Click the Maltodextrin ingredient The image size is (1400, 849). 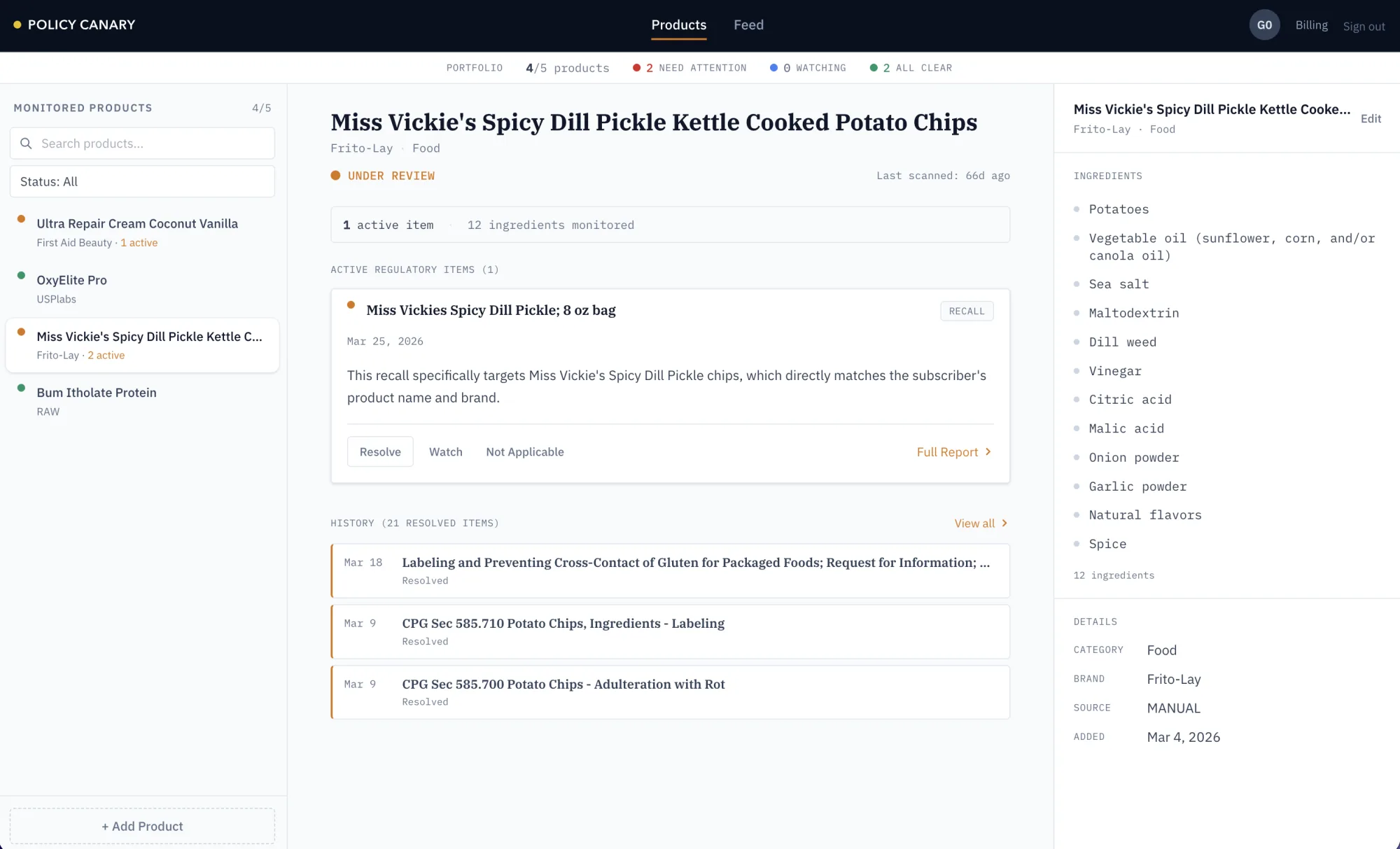coord(1133,313)
